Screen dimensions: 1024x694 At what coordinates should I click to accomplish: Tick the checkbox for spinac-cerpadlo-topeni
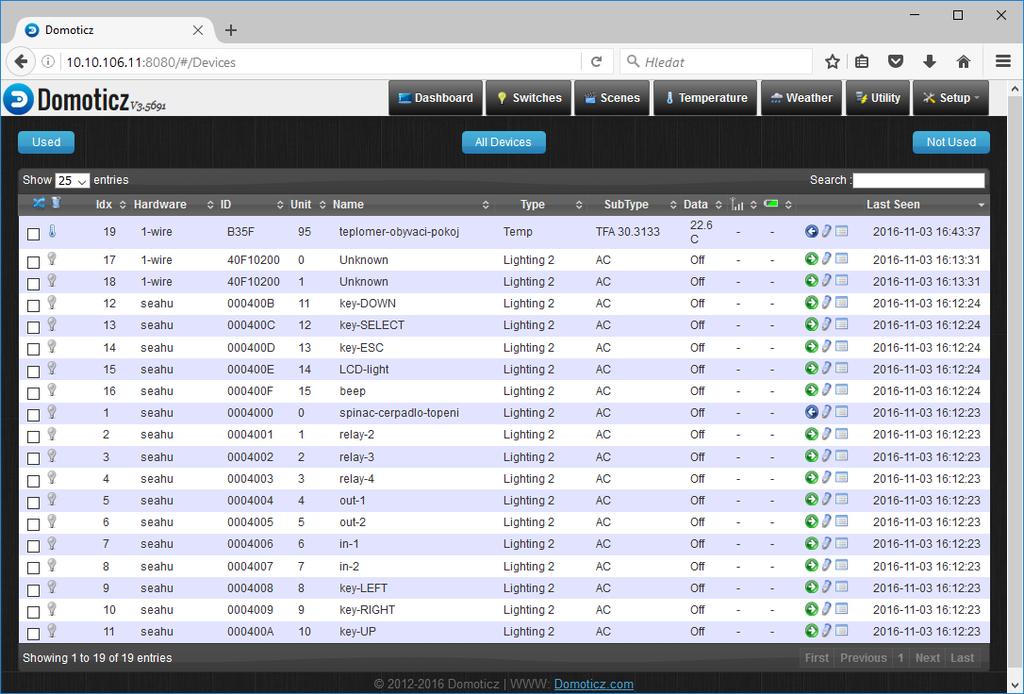click(x=33, y=415)
